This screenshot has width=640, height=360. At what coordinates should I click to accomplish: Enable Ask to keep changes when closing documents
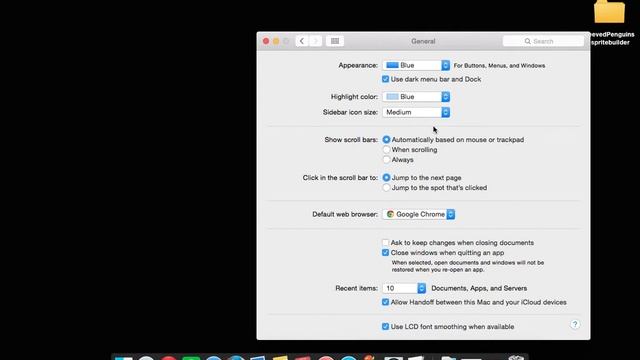[385, 243]
